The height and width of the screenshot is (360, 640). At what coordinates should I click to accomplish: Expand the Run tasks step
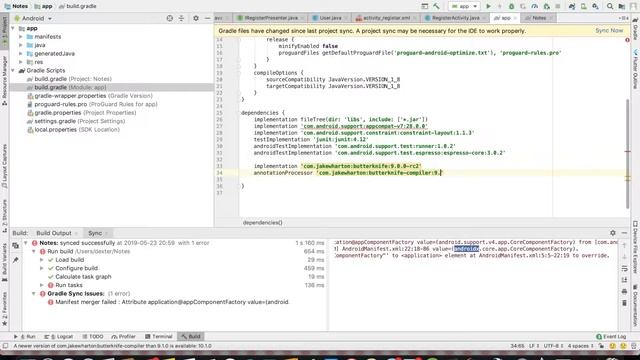coord(42,285)
